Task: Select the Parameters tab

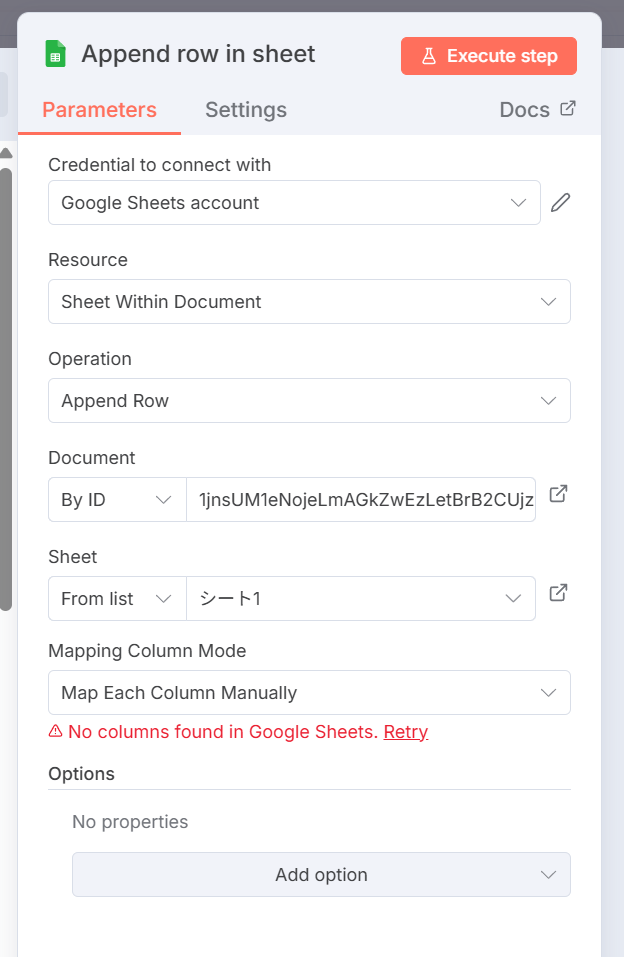Action: 99,110
